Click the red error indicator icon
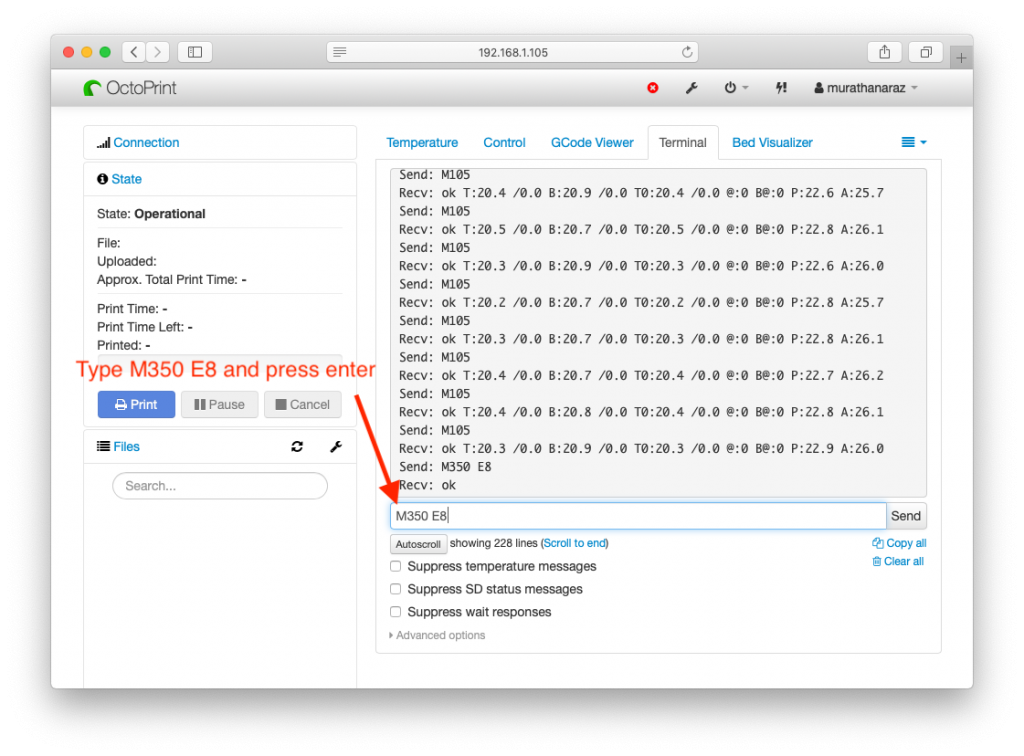Viewport: 1024px width, 756px height. click(x=652, y=87)
